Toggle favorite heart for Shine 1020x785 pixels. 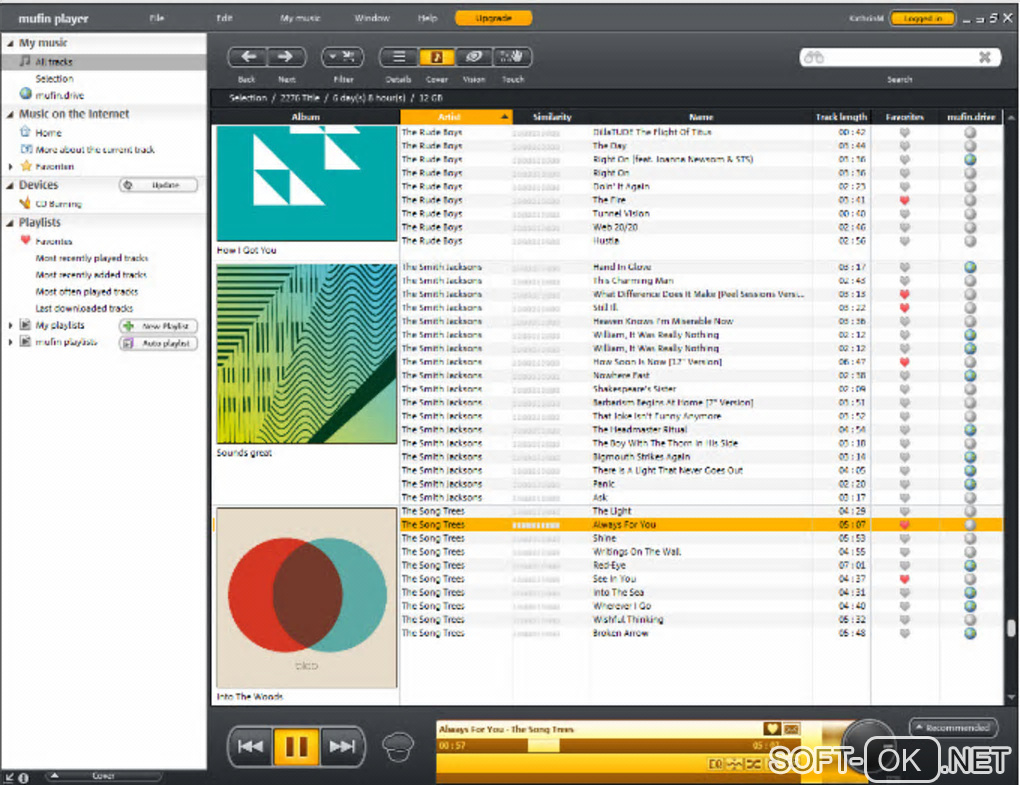[904, 539]
